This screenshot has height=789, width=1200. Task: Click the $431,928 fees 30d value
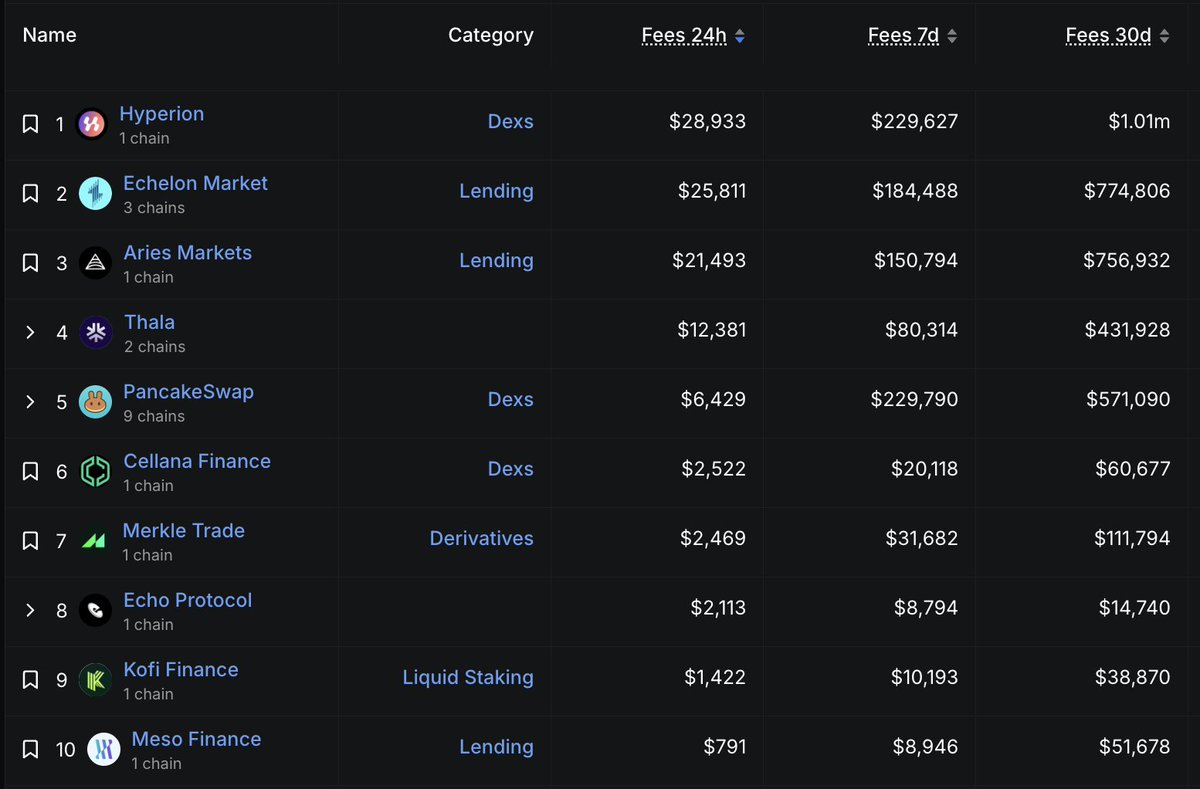[x=1127, y=330]
